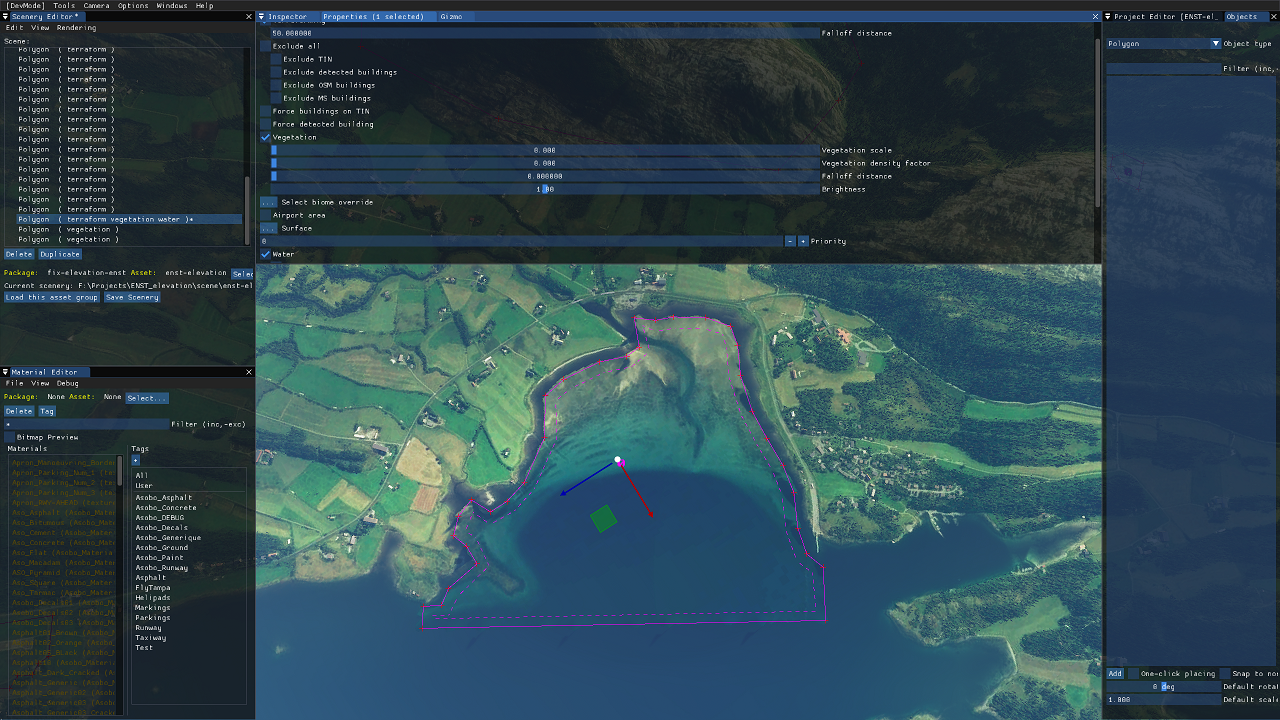Close the Inspector window

[1095, 17]
